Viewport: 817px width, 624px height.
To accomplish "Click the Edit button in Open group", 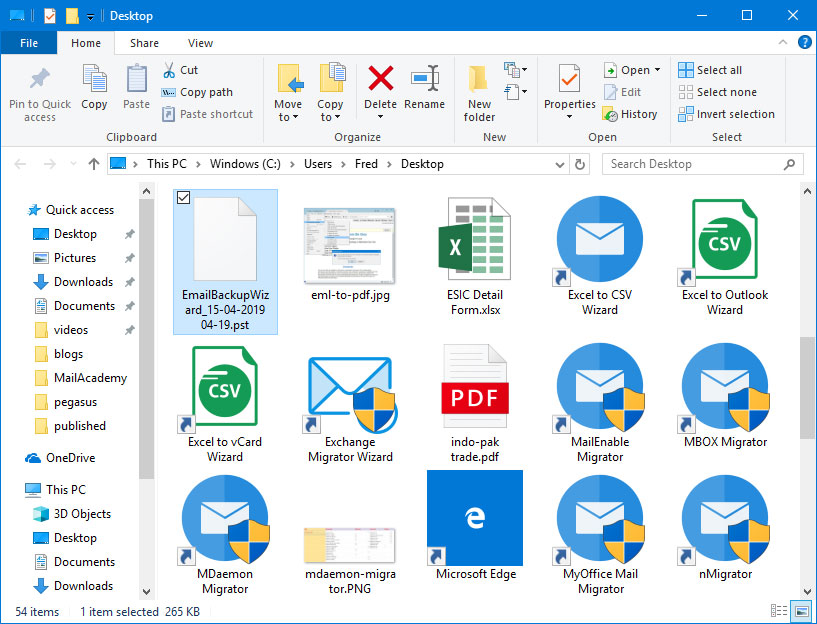I will [623, 92].
